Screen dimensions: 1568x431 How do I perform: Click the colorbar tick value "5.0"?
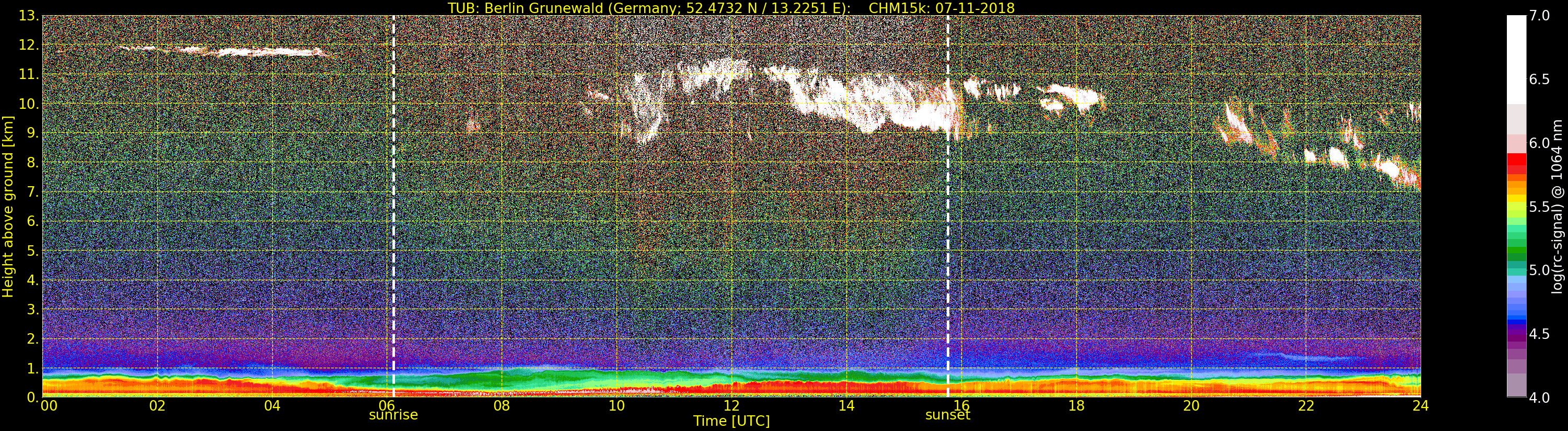[x=1539, y=270]
